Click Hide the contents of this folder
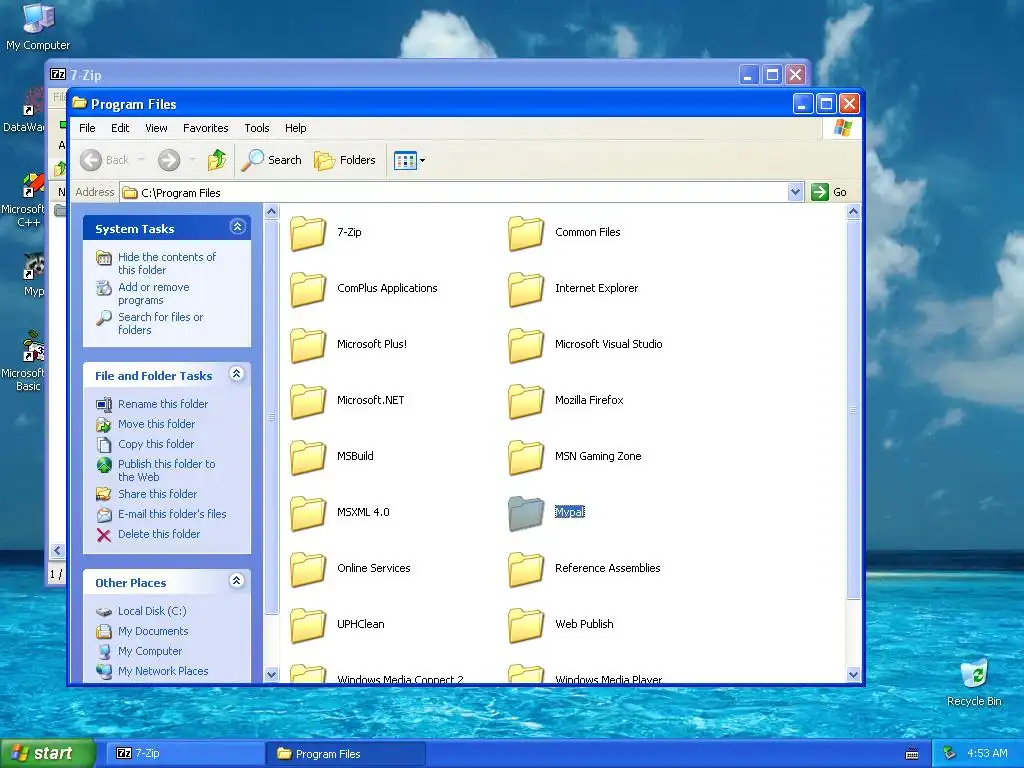This screenshot has width=1024, height=768. click(167, 263)
